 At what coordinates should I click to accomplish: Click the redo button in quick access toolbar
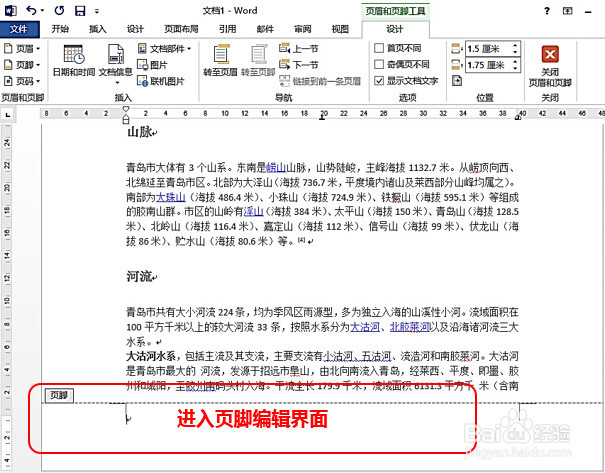click(59, 10)
